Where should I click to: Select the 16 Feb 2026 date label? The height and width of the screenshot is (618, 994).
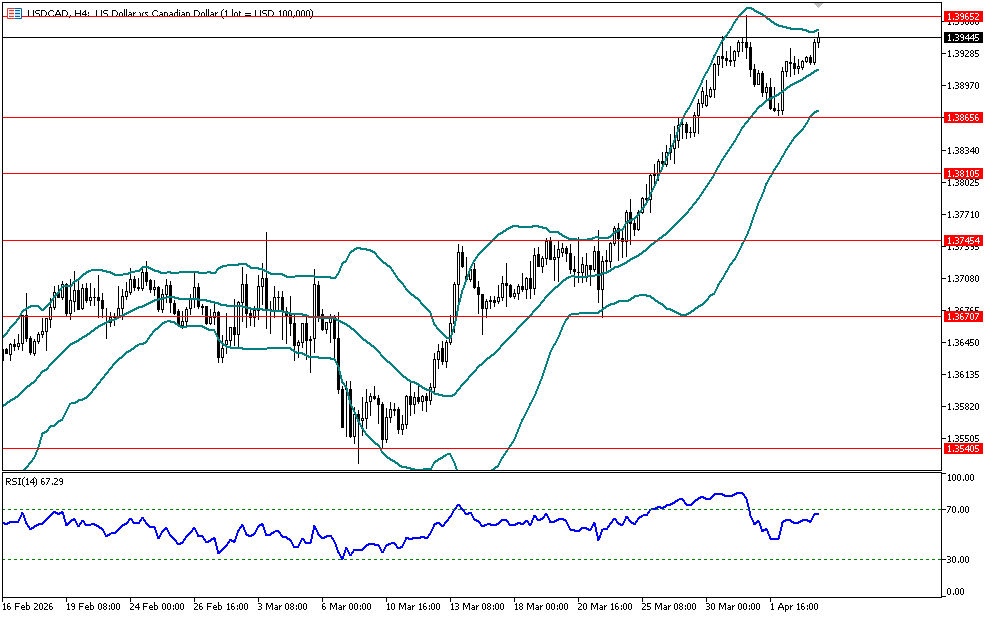(28, 606)
